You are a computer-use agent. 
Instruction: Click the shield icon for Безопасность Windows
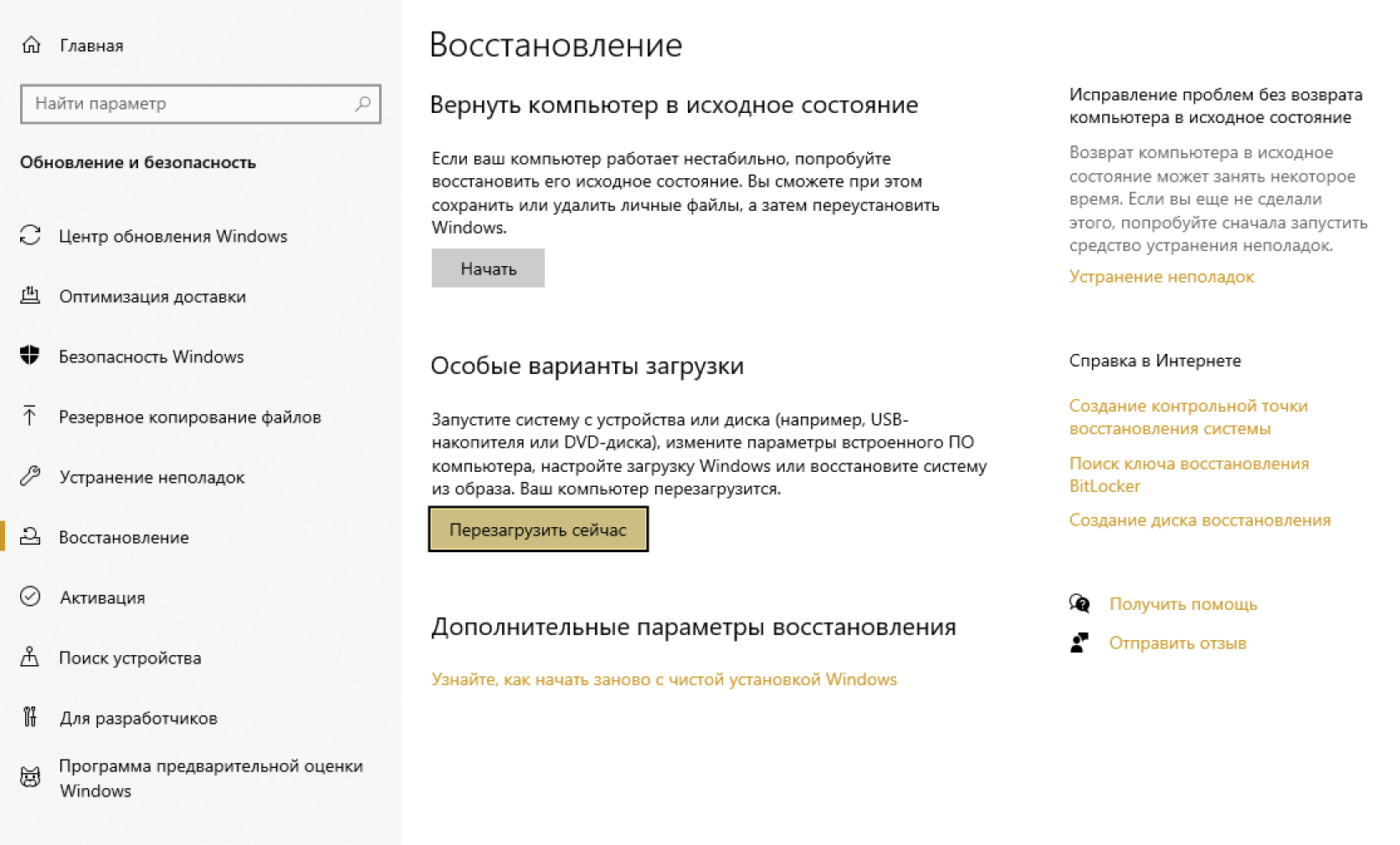(x=30, y=356)
